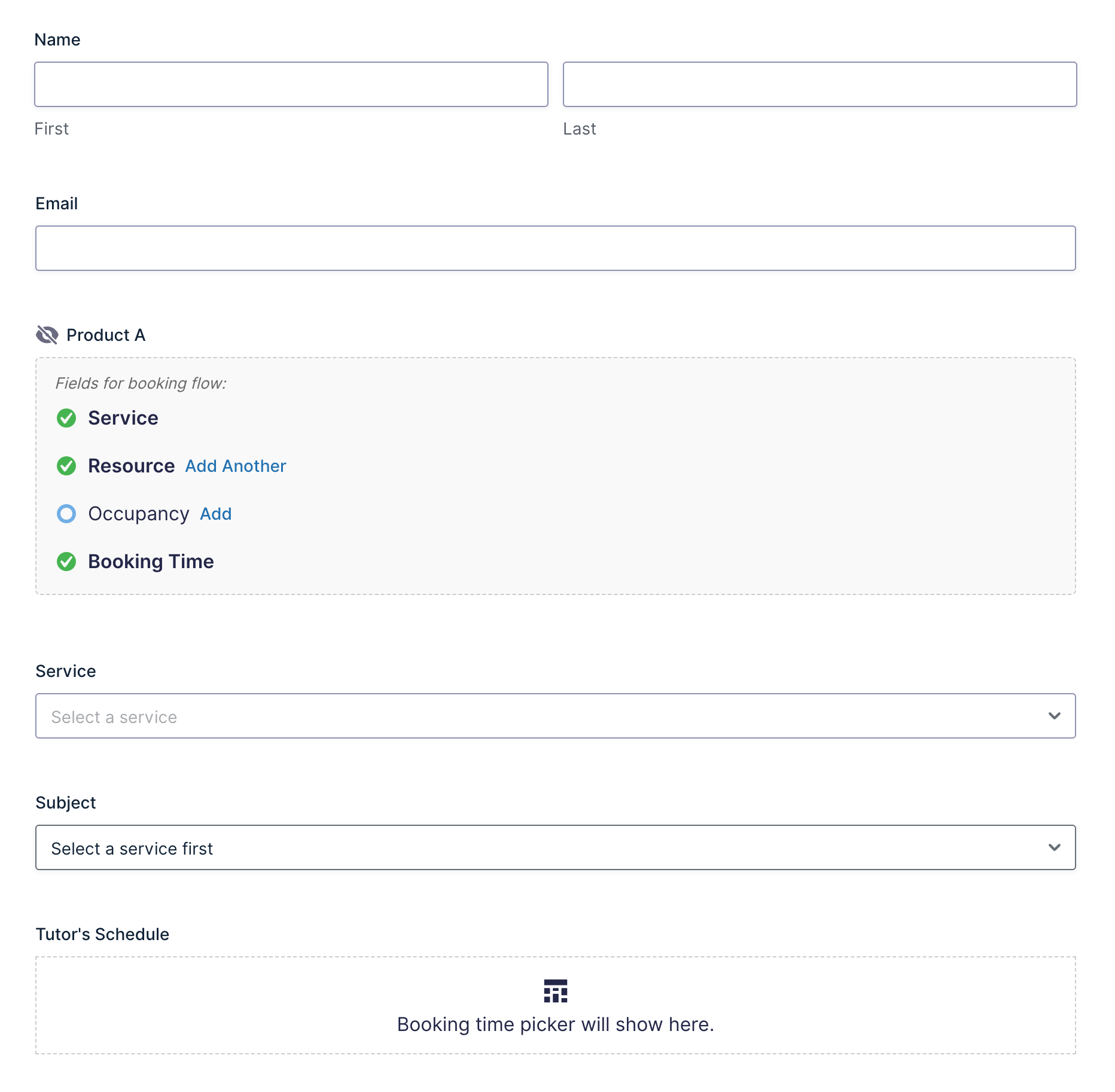
Task: Click the chevron arrow in the Subject dropdown
Action: coord(1054,847)
